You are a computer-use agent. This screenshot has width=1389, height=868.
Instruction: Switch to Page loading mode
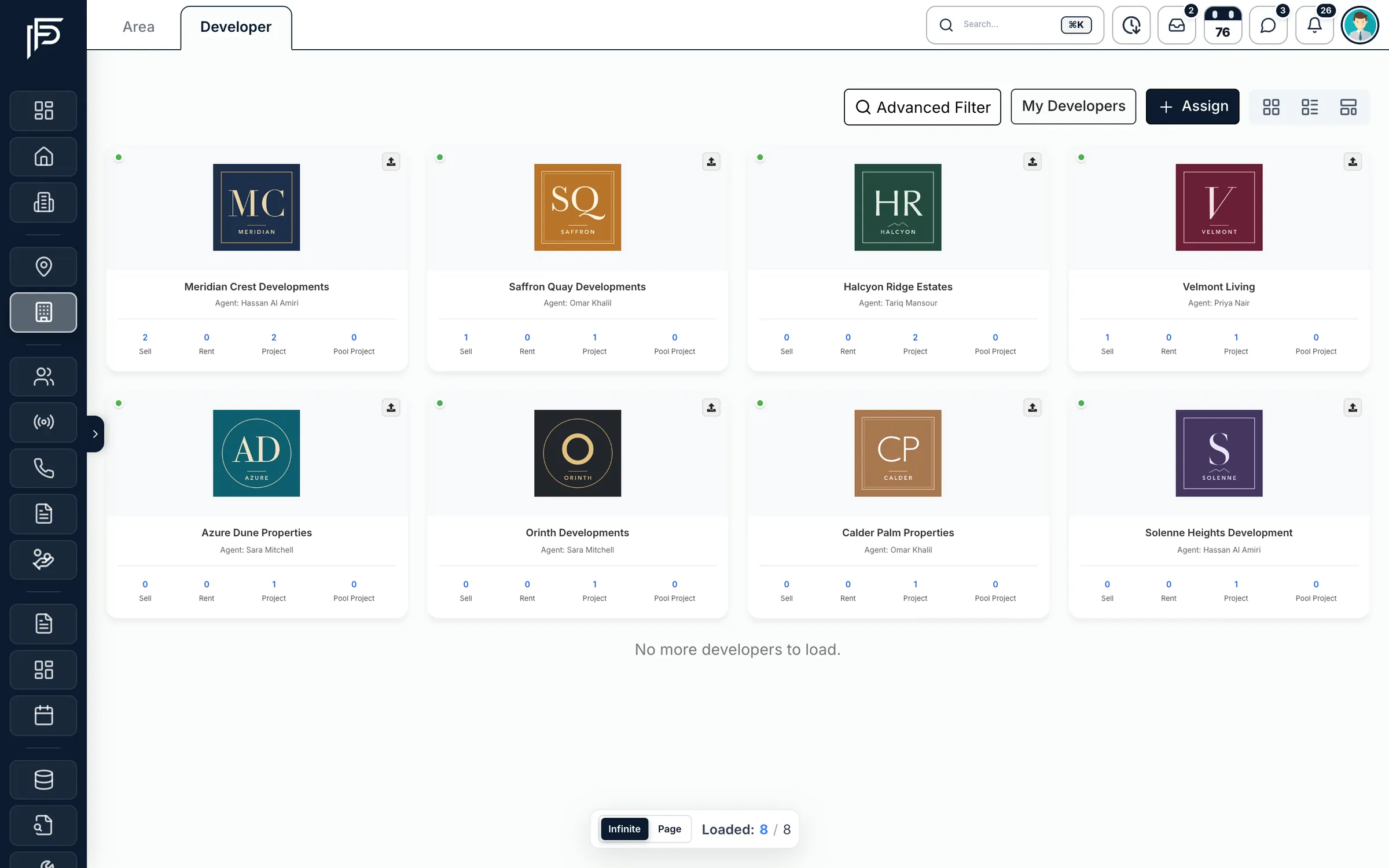(669, 829)
